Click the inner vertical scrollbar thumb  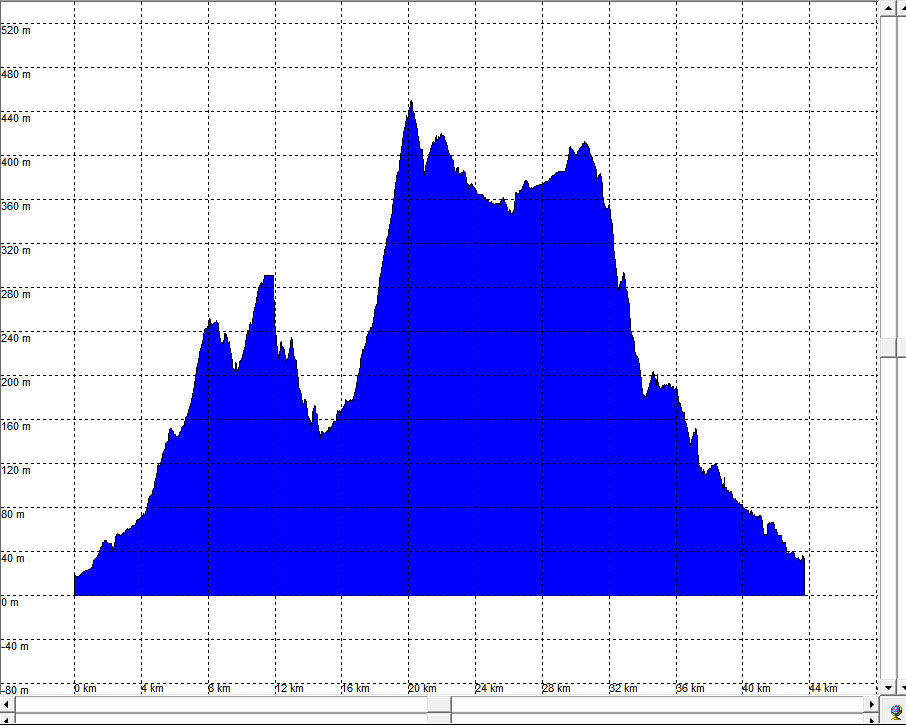[x=888, y=347]
